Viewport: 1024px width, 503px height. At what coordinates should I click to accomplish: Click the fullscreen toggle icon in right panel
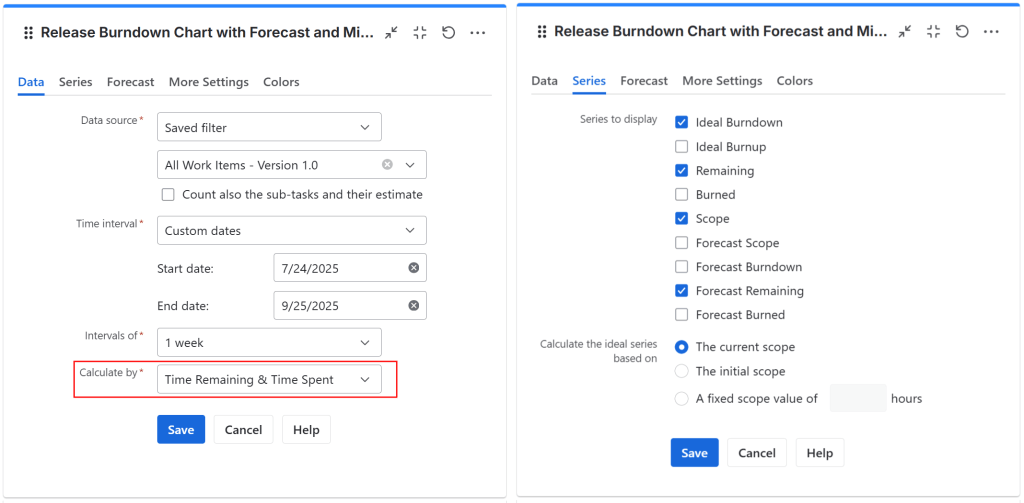click(933, 32)
